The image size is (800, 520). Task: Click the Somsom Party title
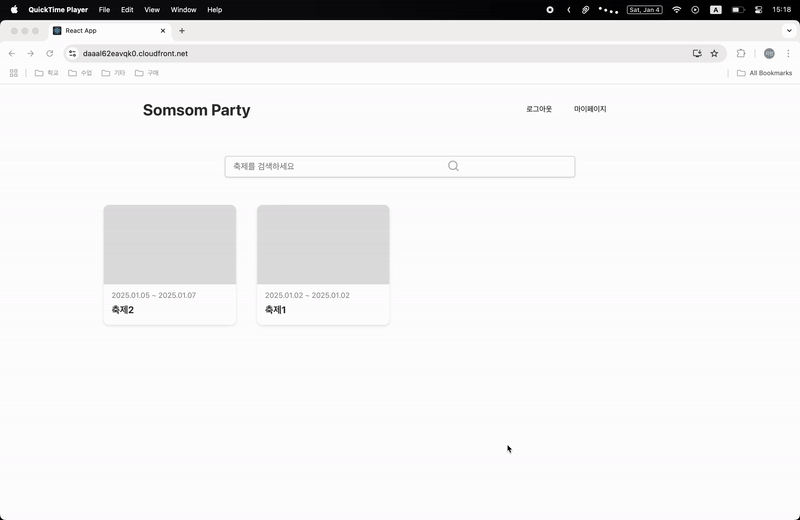196,110
